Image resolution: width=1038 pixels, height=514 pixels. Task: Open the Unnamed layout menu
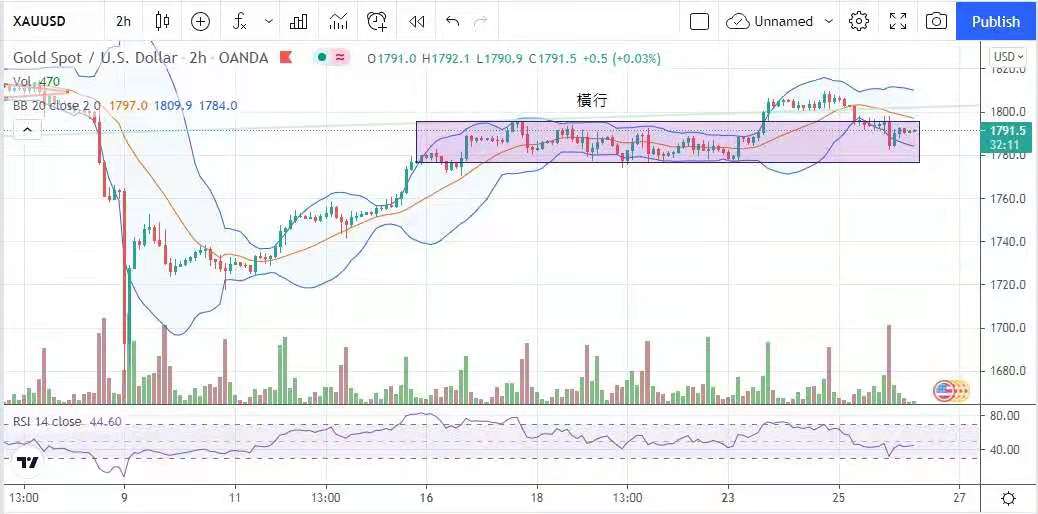tap(780, 21)
